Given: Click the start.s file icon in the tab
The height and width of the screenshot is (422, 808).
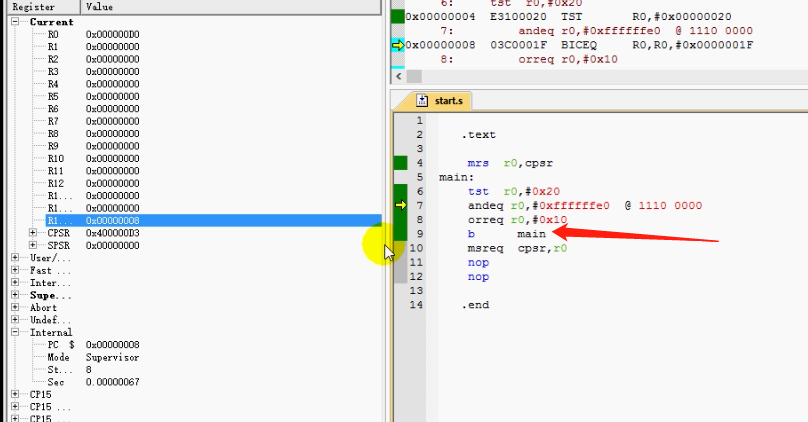Looking at the screenshot, I should pos(422,101).
